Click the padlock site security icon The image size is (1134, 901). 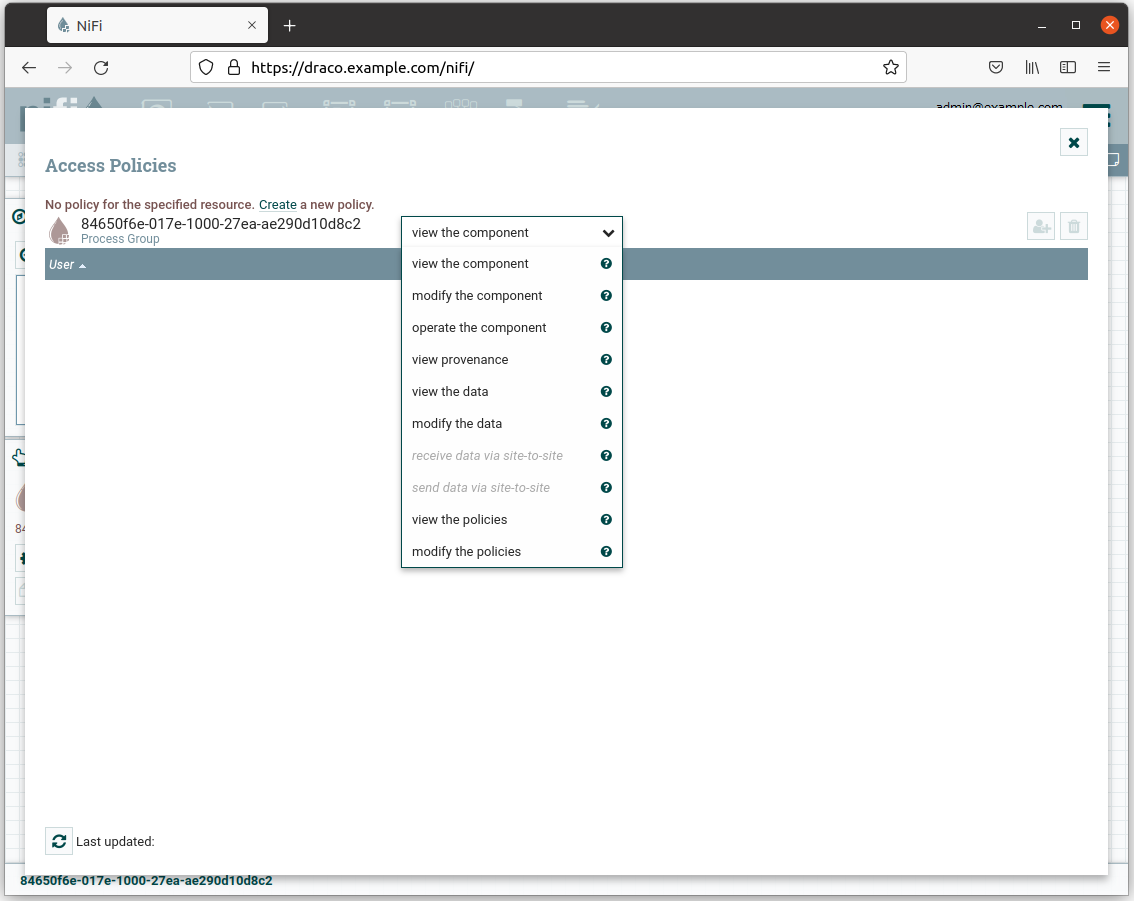[x=234, y=67]
